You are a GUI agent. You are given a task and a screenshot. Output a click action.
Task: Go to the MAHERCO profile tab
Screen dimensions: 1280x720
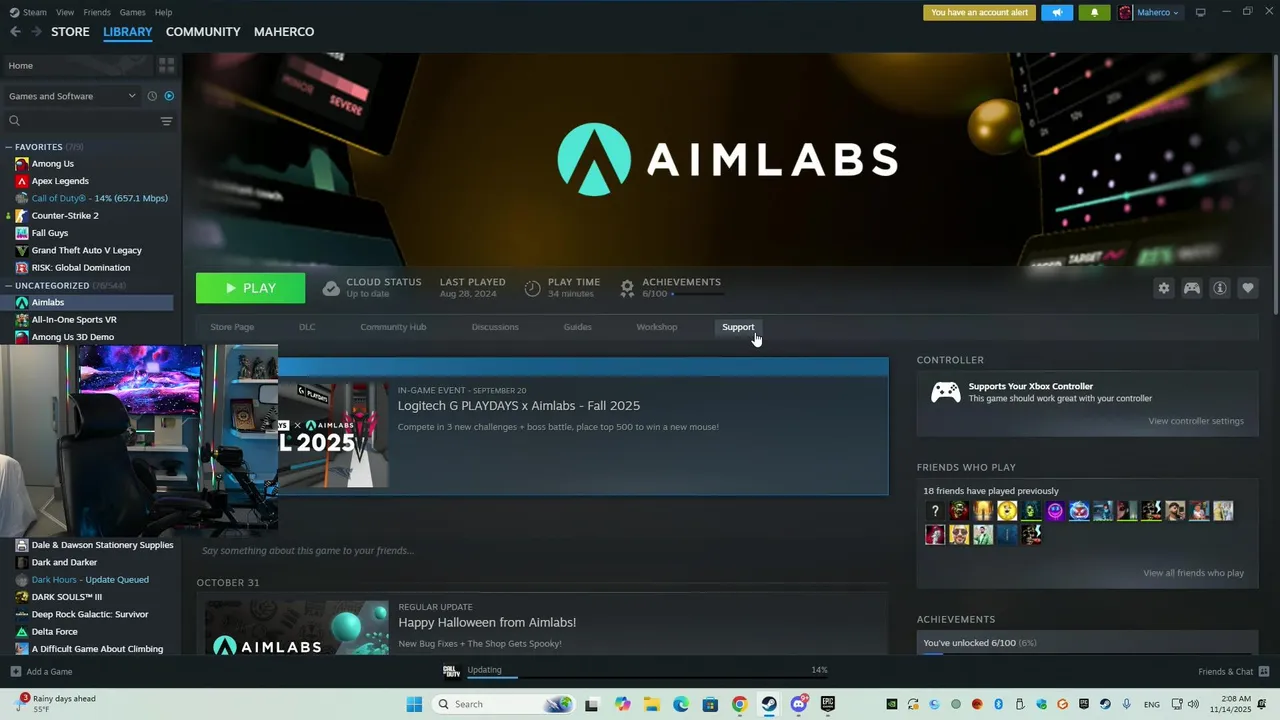point(284,32)
